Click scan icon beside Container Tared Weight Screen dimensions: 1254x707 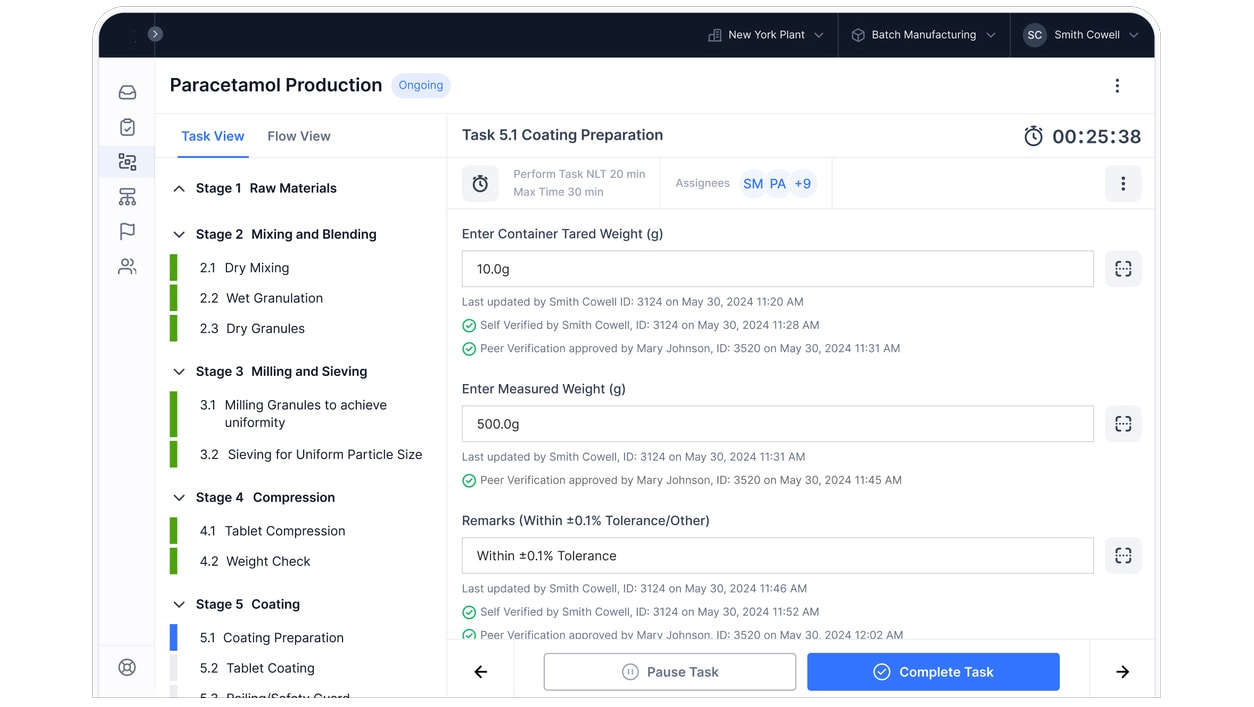1123,269
